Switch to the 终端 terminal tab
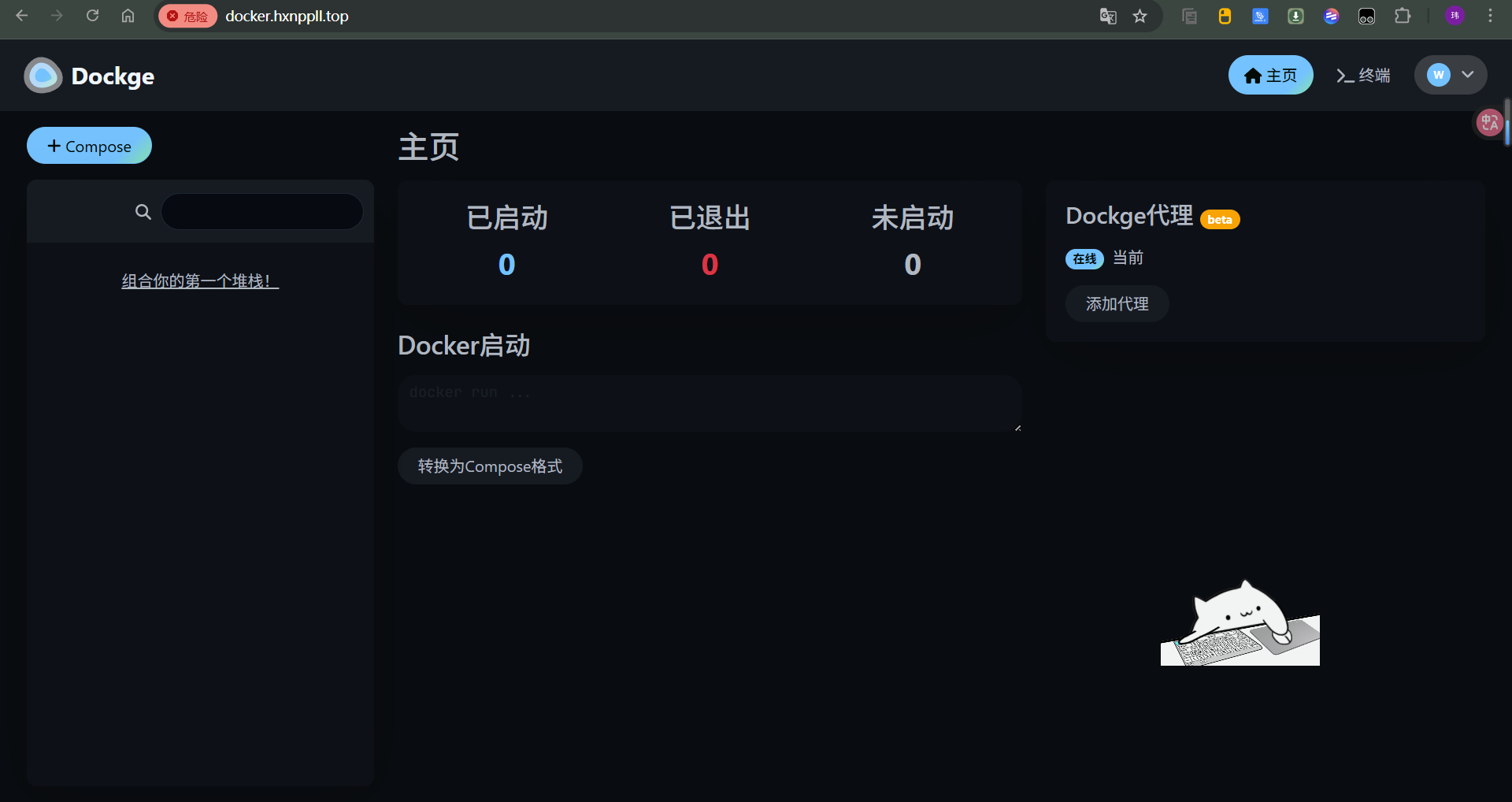 [1363, 75]
